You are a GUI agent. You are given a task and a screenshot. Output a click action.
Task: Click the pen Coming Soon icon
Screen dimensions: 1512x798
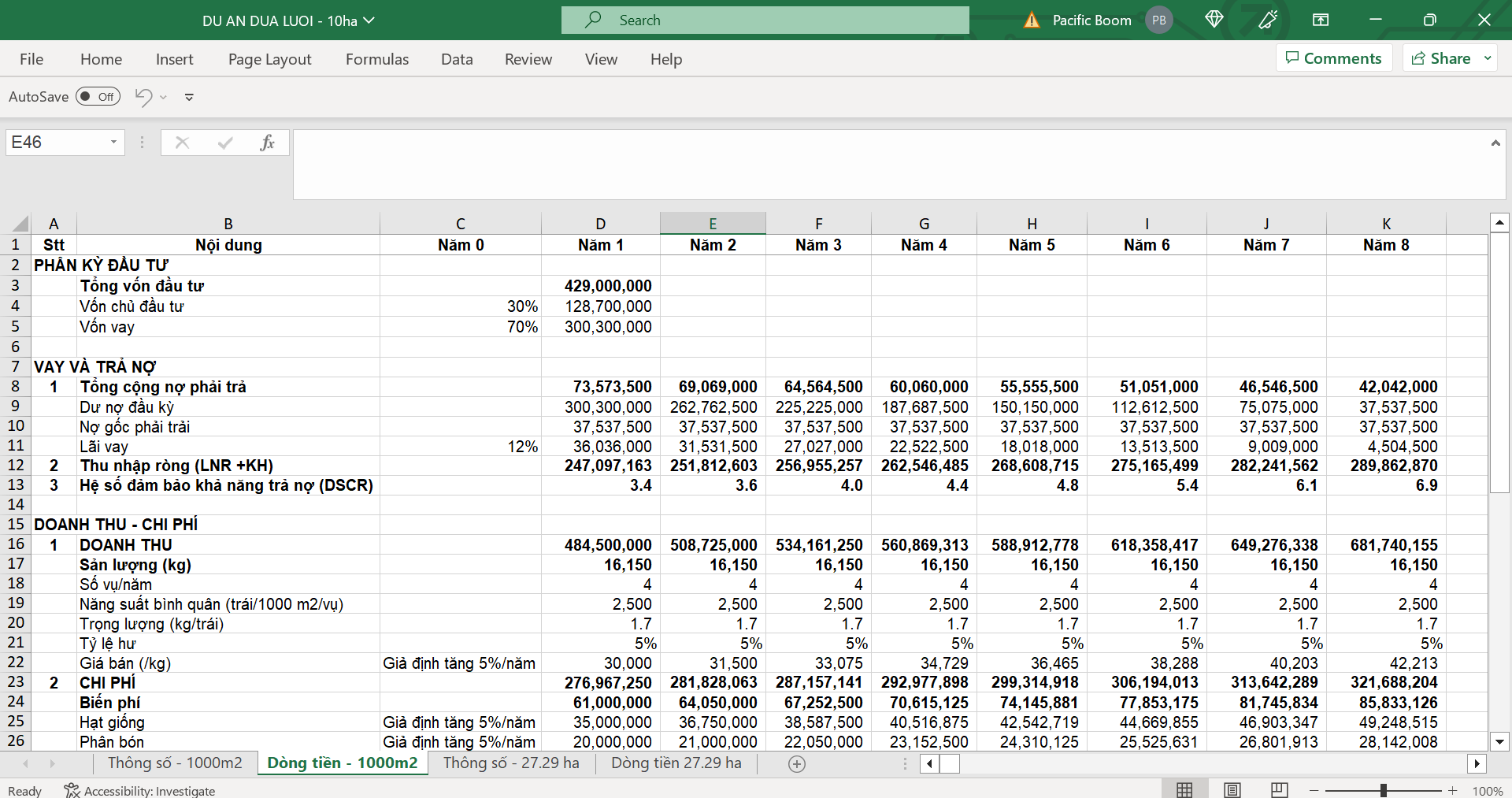(x=1268, y=20)
